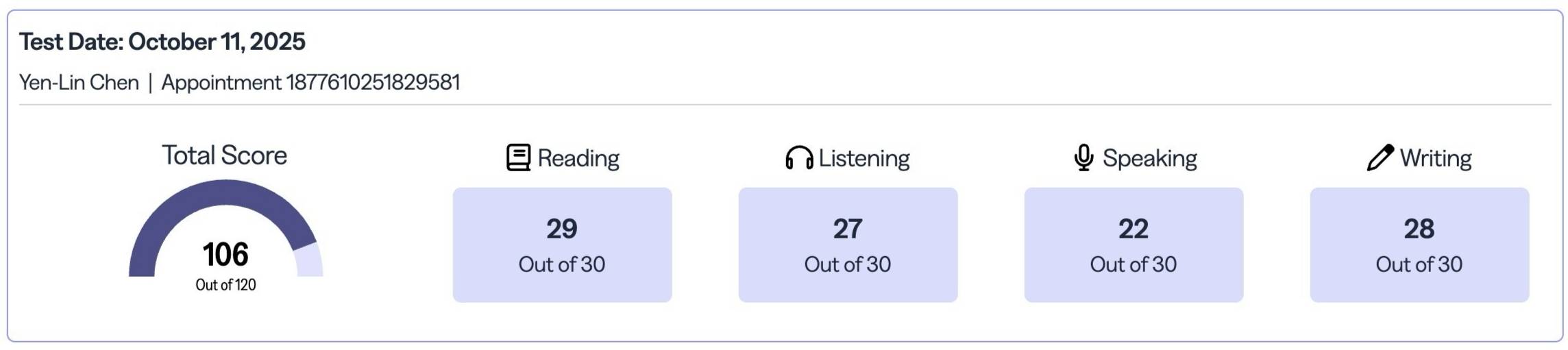Click the Writing pencil icon
This screenshot has height=350, width=1568.
click(1380, 158)
